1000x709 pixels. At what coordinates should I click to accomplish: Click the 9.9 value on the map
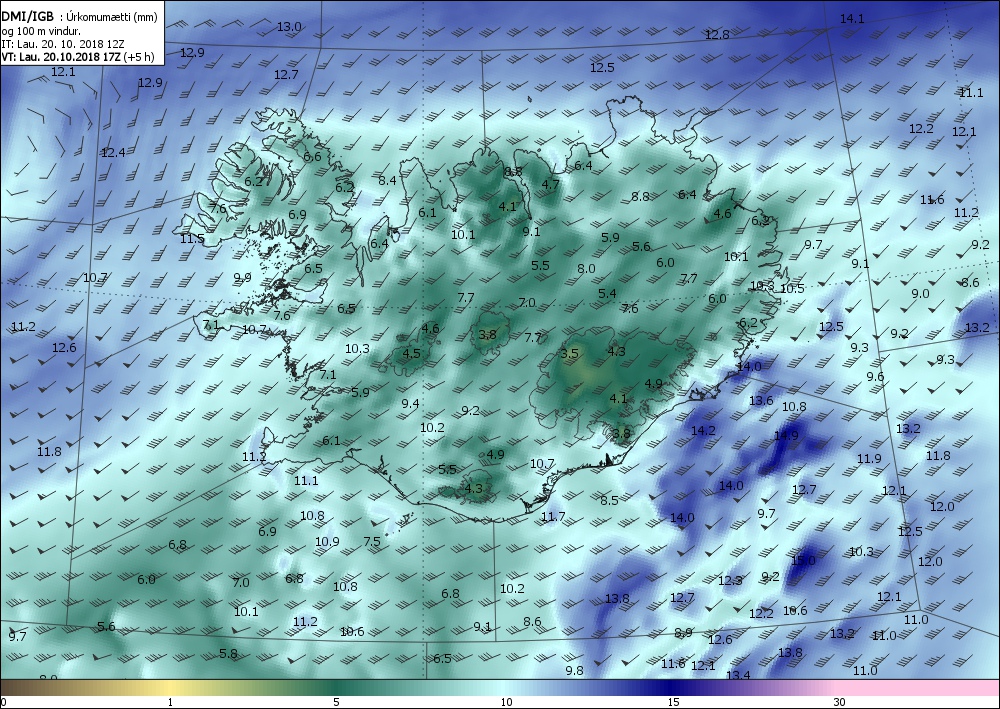click(x=242, y=277)
